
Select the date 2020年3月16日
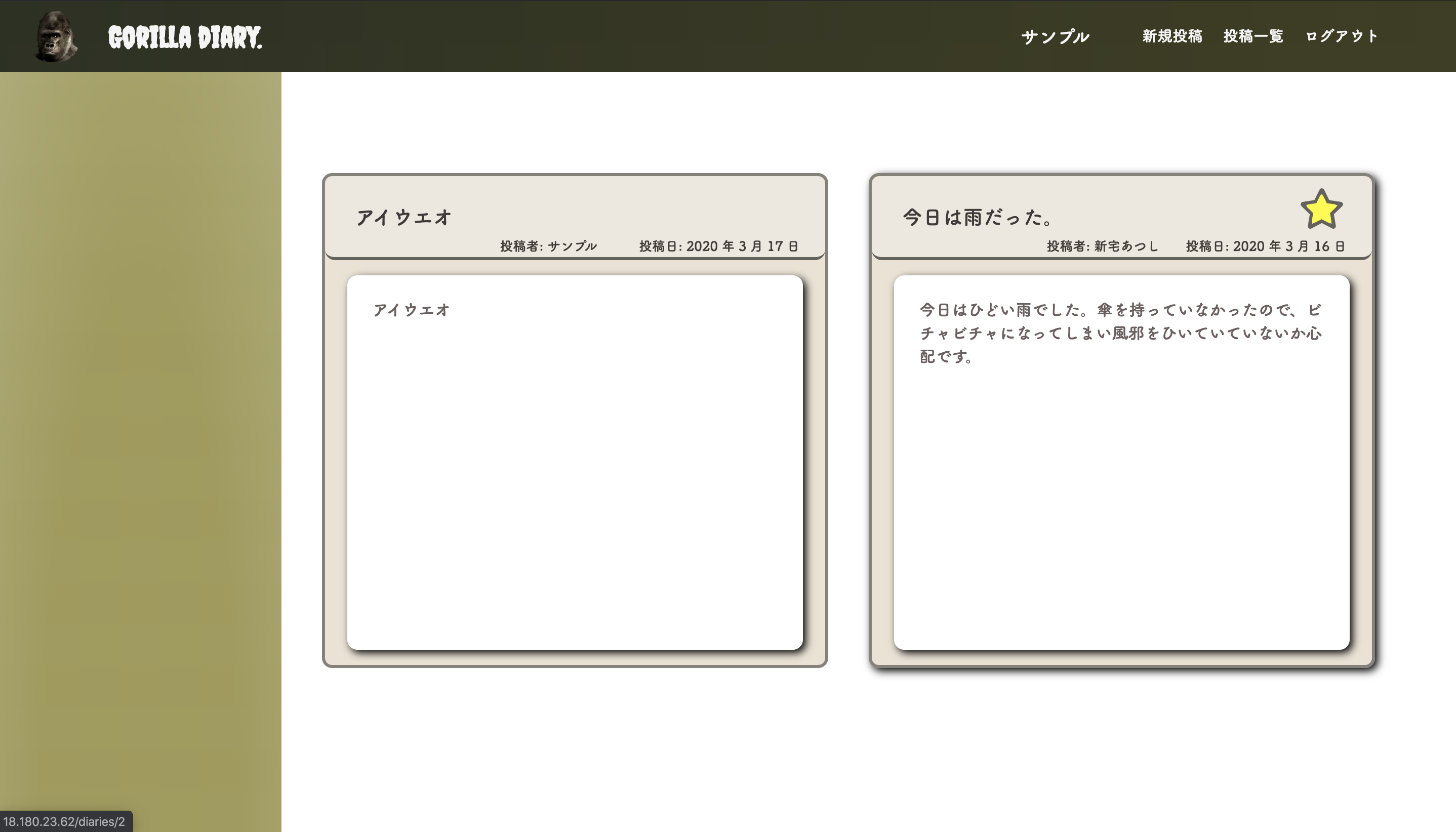click(x=1286, y=246)
